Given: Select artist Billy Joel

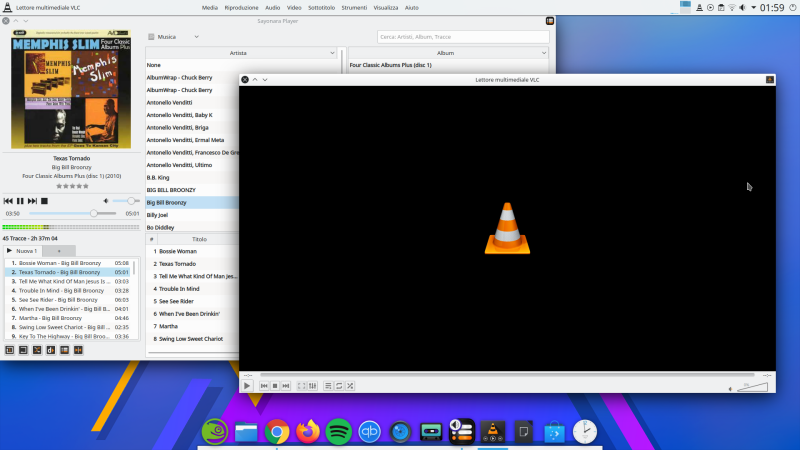Looking at the screenshot, I should (x=157, y=215).
